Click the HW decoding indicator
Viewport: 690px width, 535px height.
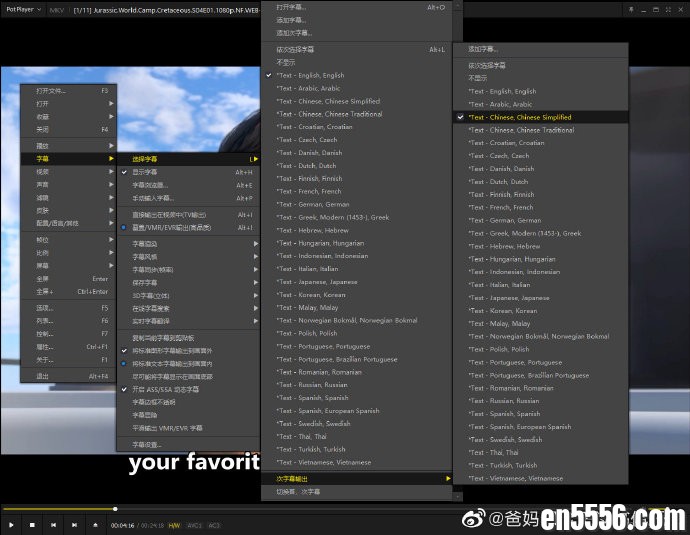click(174, 524)
